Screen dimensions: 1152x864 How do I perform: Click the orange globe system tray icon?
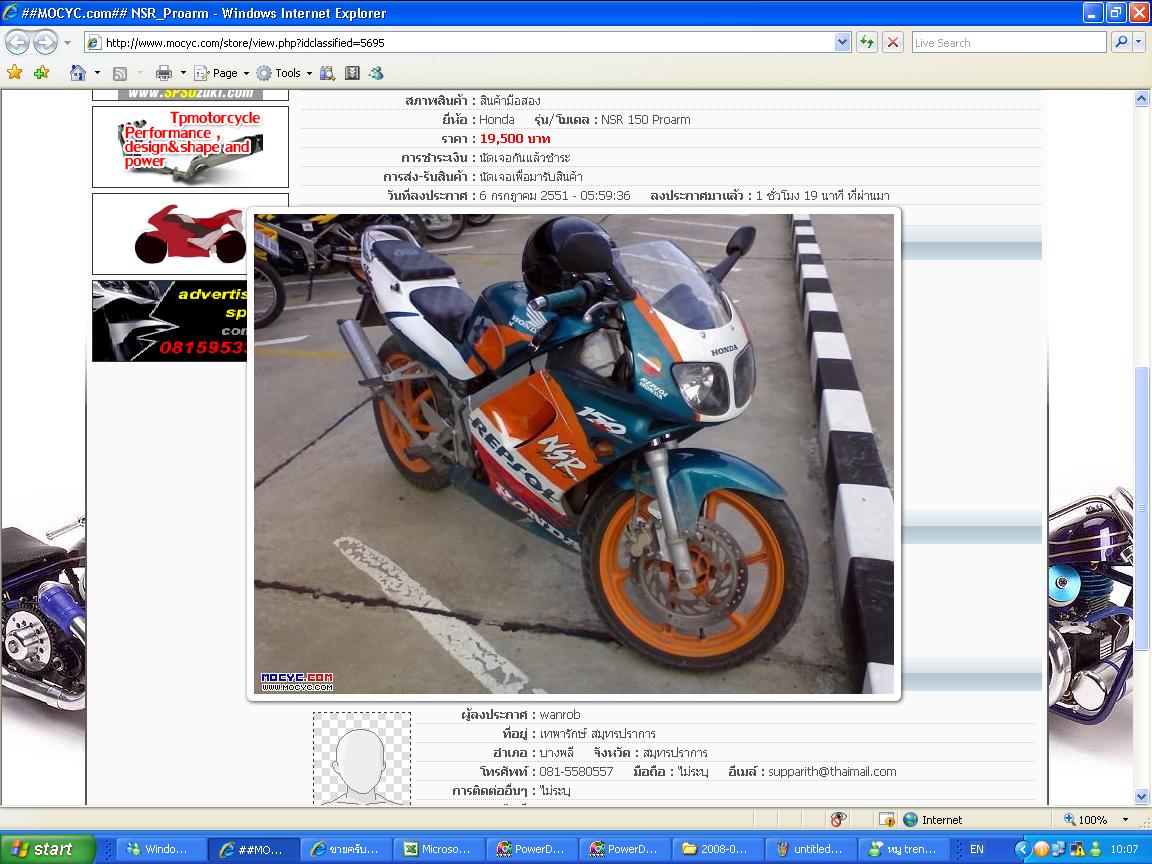point(1041,849)
